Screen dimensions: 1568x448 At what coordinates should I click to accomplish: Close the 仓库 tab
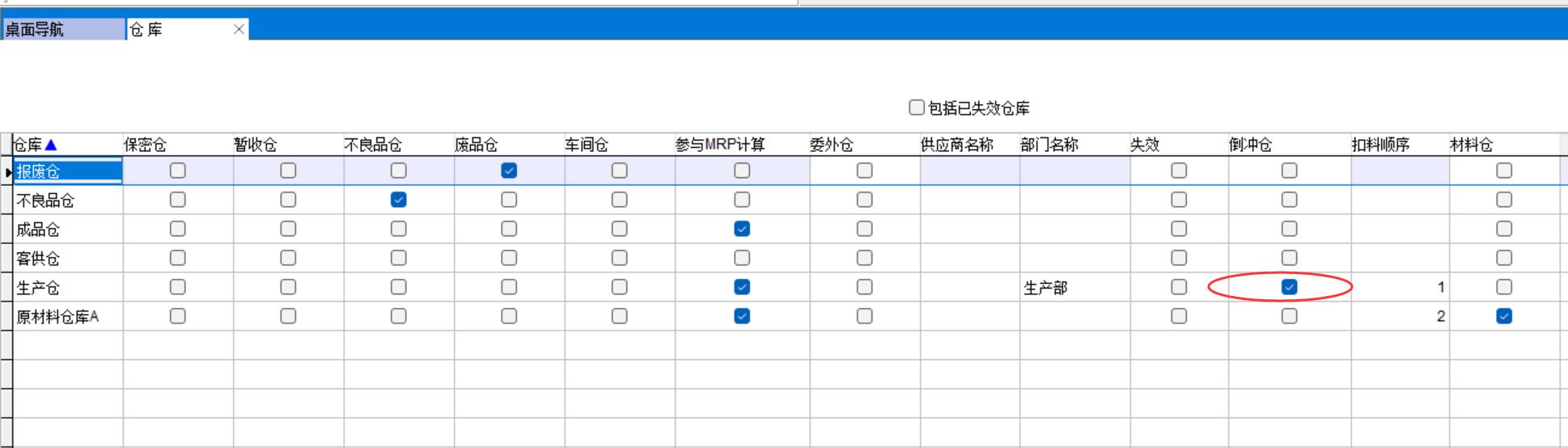(x=239, y=30)
